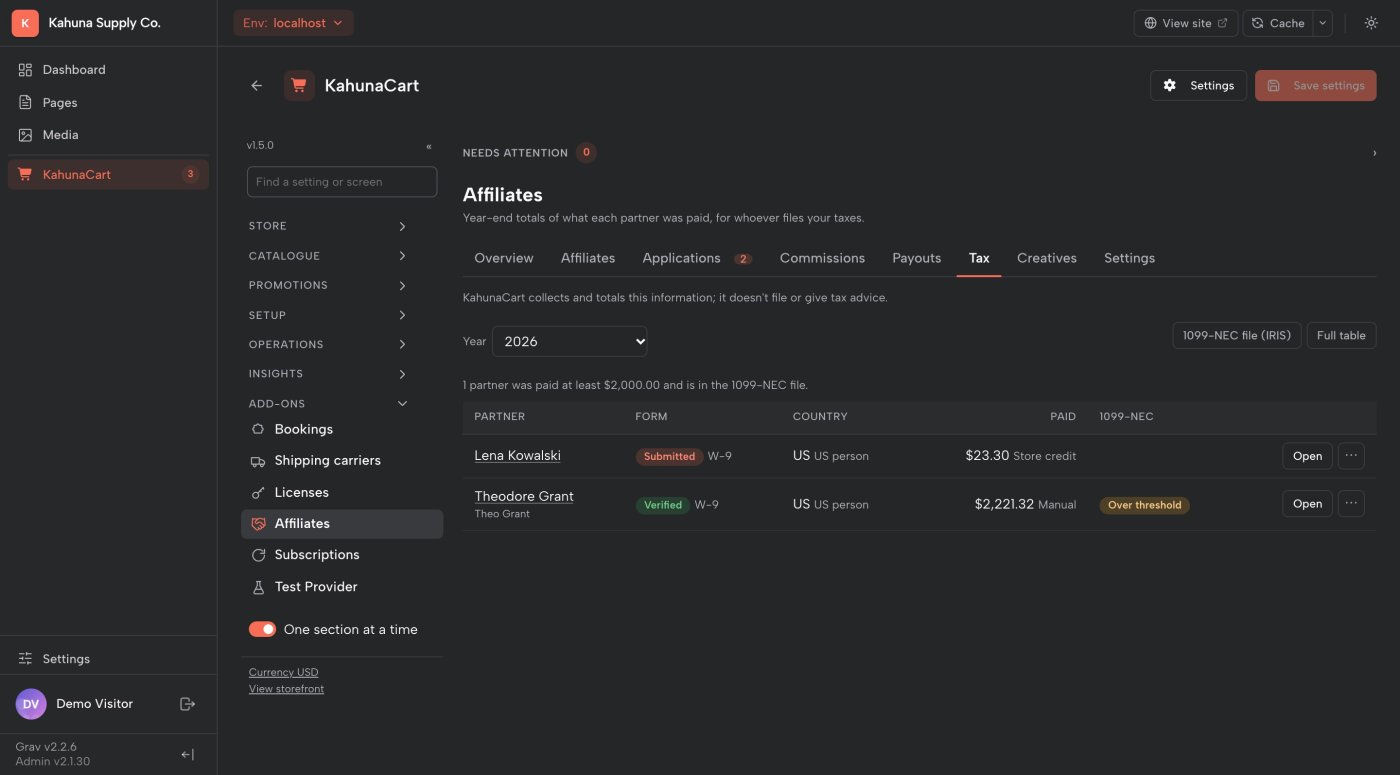Open more actions for Lena Kowalski row
This screenshot has height=775, width=1400.
click(x=1351, y=456)
